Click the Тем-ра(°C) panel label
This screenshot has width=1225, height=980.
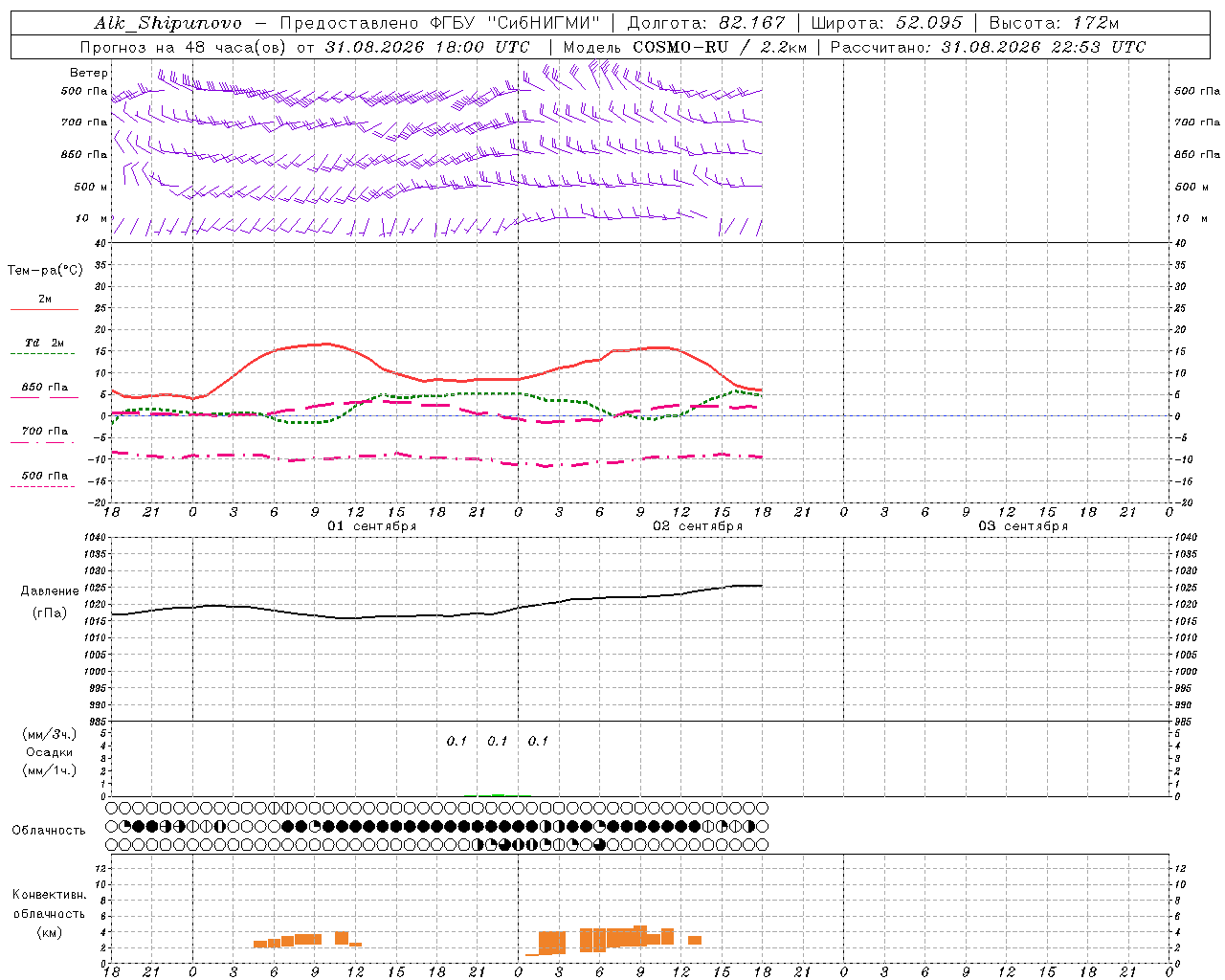[x=45, y=271]
